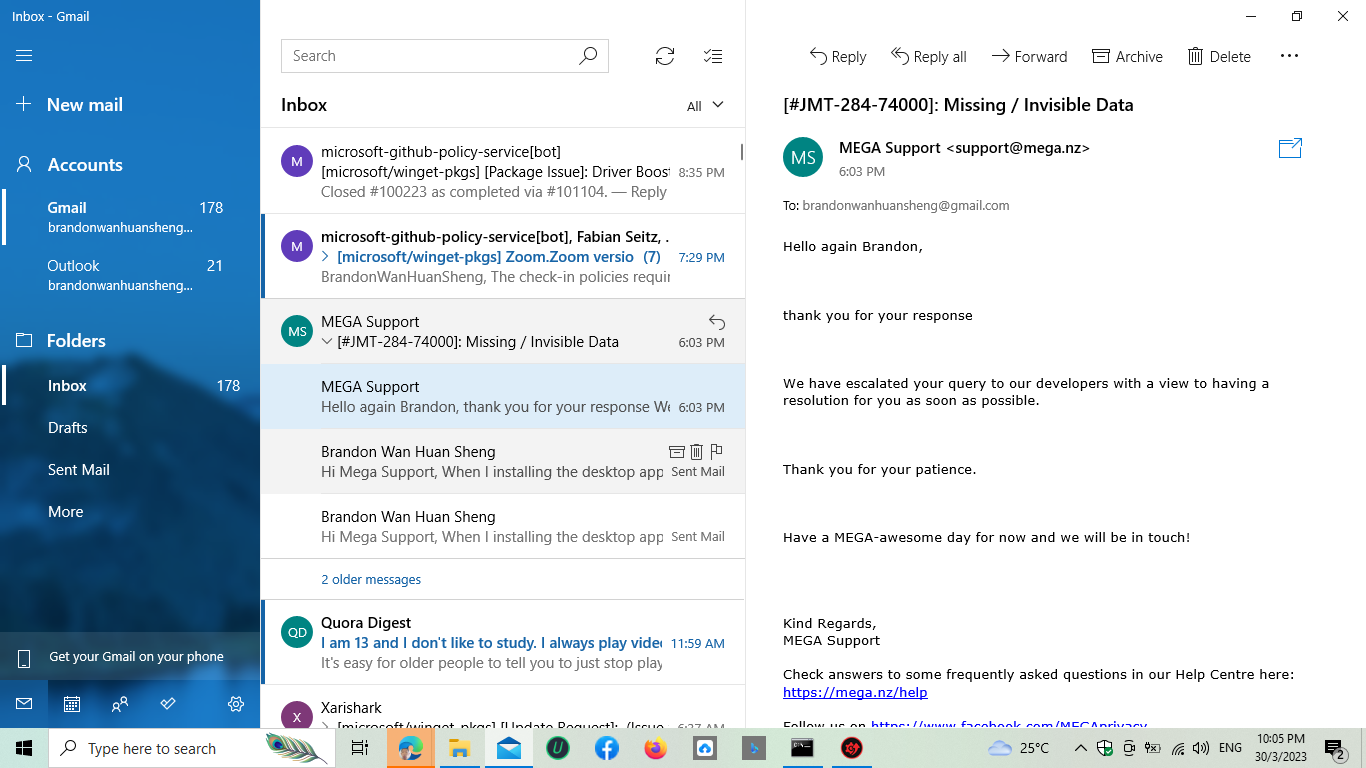Open Mail settings gear icon
The height and width of the screenshot is (768, 1366).
pos(236,704)
